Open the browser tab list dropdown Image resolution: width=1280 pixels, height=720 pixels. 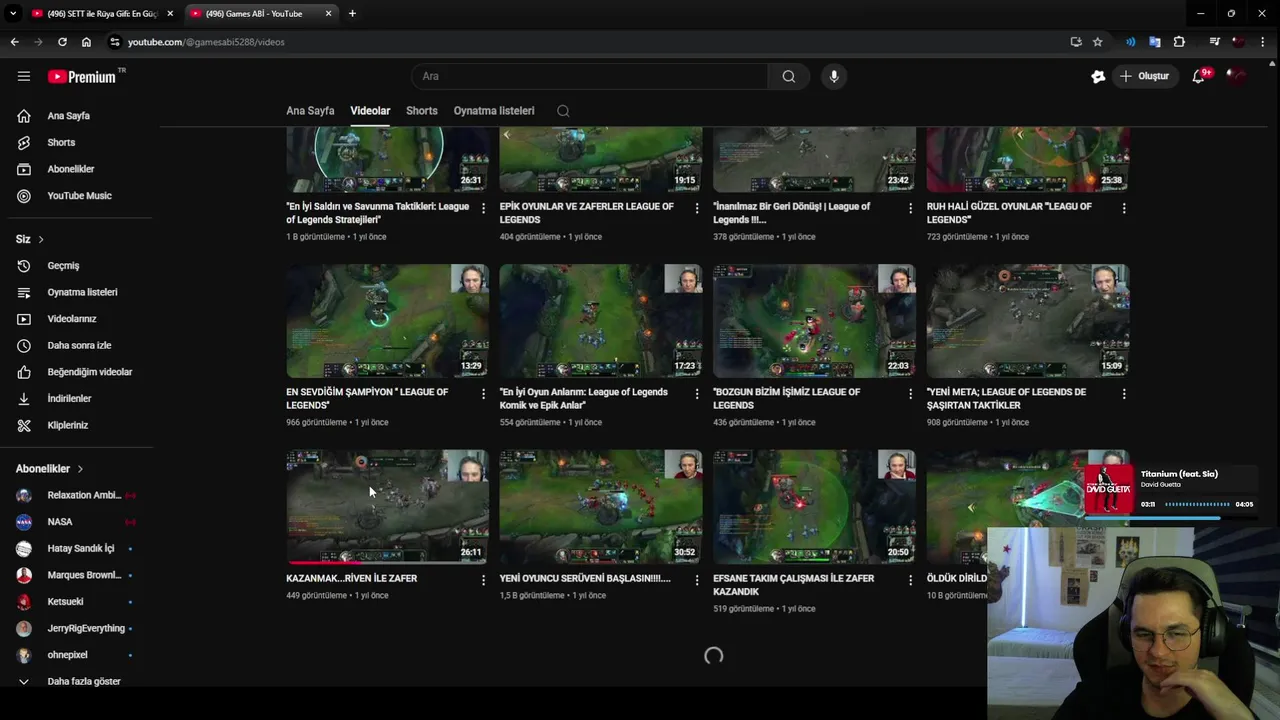click(x=13, y=13)
